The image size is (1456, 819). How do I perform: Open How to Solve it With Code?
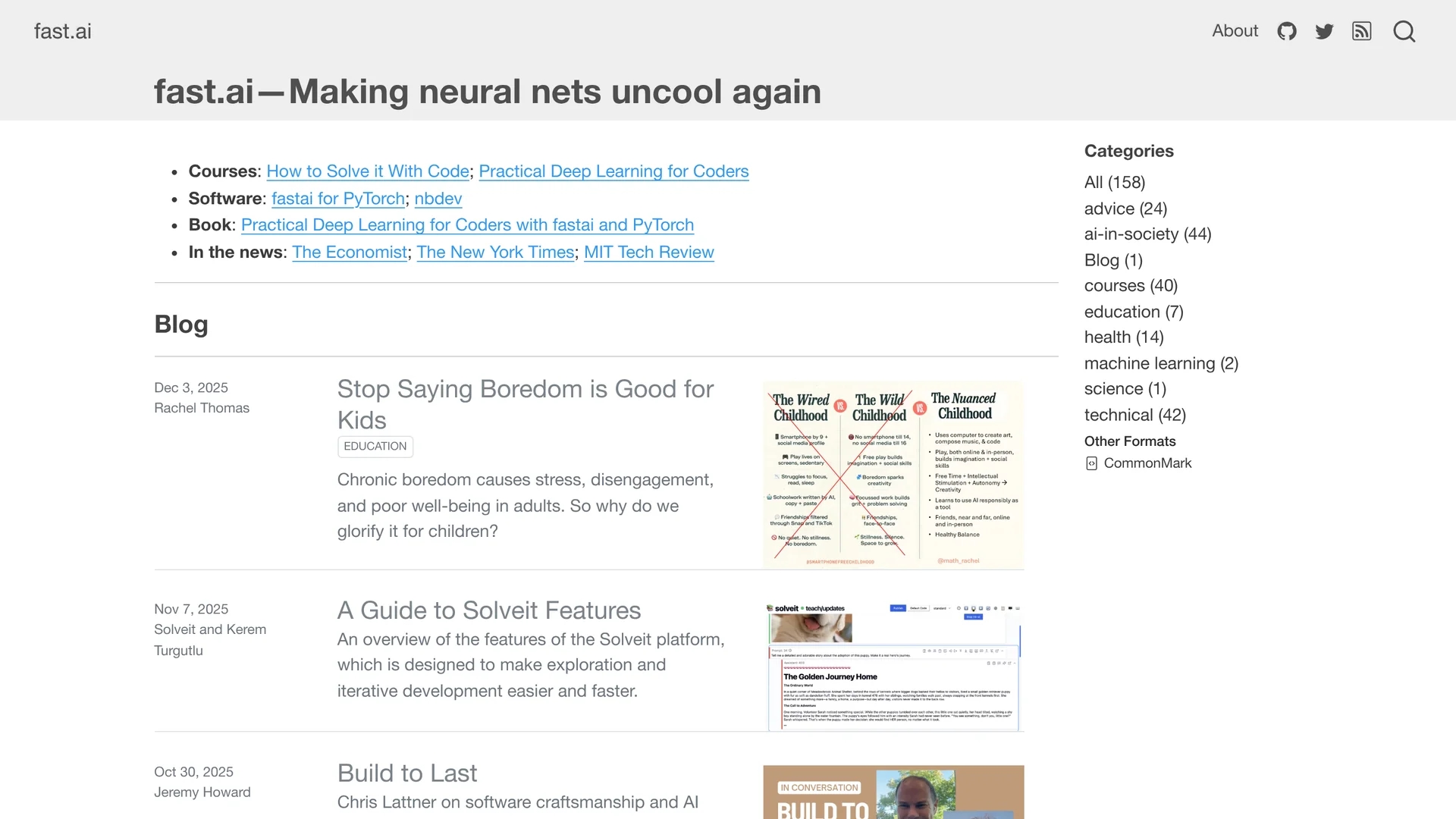[x=368, y=171]
